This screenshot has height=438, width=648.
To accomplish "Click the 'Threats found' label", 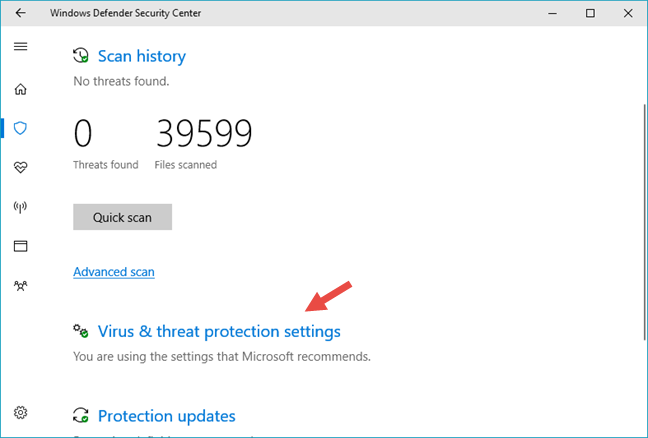I will coord(106,164).
